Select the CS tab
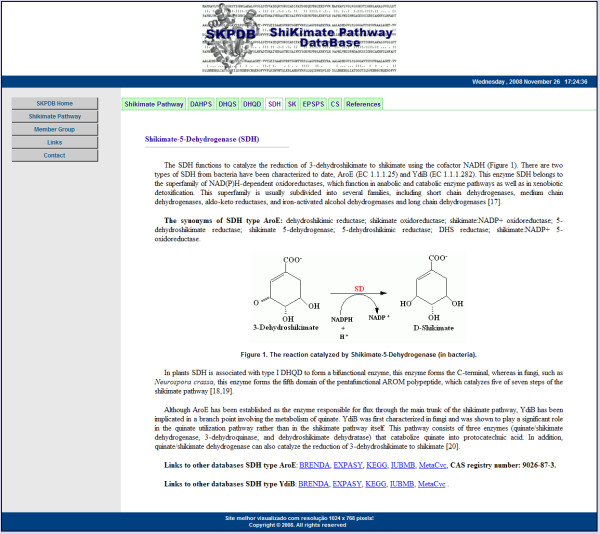This screenshot has width=600, height=534. [335, 104]
